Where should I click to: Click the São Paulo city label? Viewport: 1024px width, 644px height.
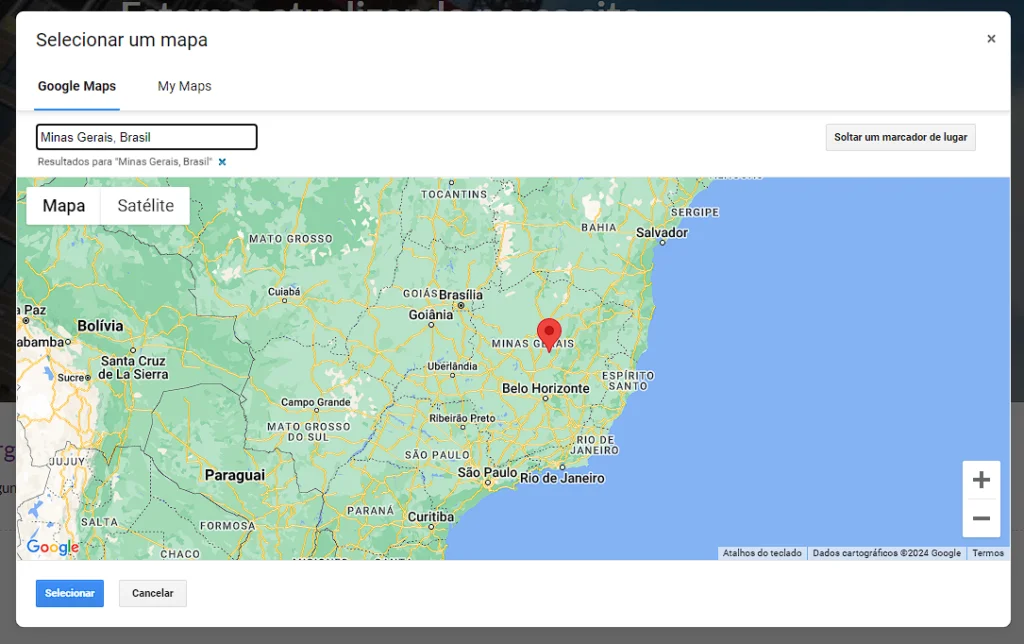click(487, 472)
